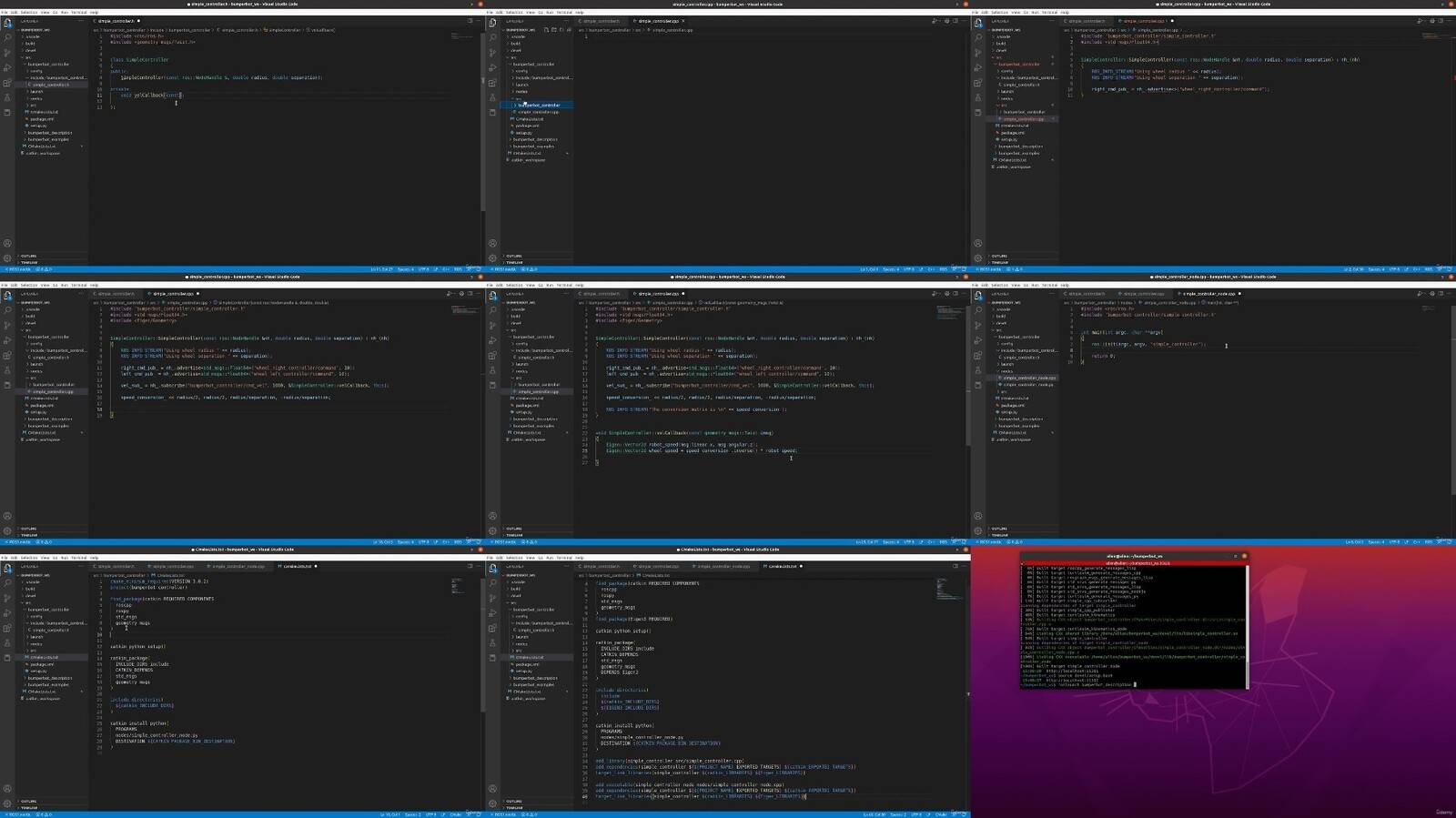Click CMake language mode in bottom-middle window's status bar
1456x818 pixels.
(941, 814)
